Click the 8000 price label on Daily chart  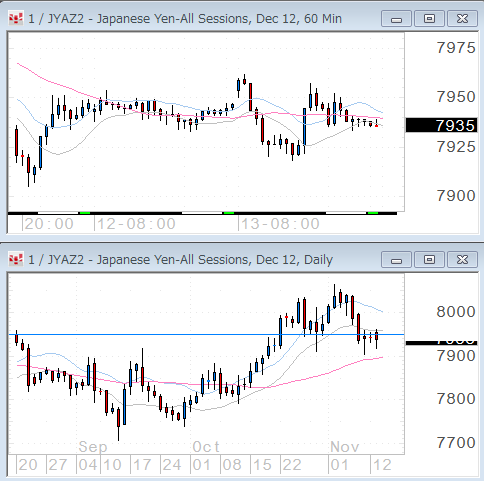456,312
